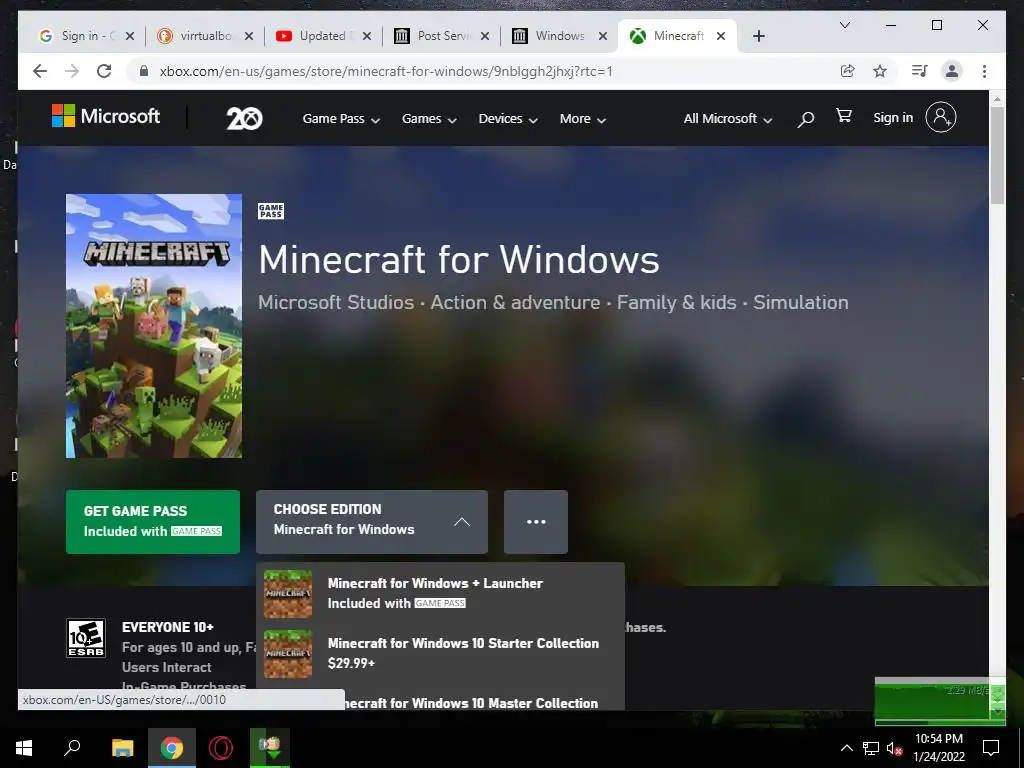
Task: Click the Minecraft box art image
Action: click(154, 326)
